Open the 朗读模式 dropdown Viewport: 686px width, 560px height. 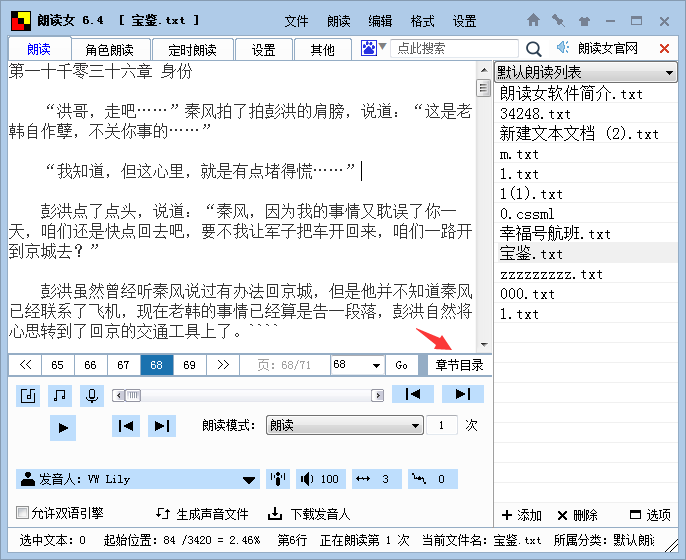345,425
